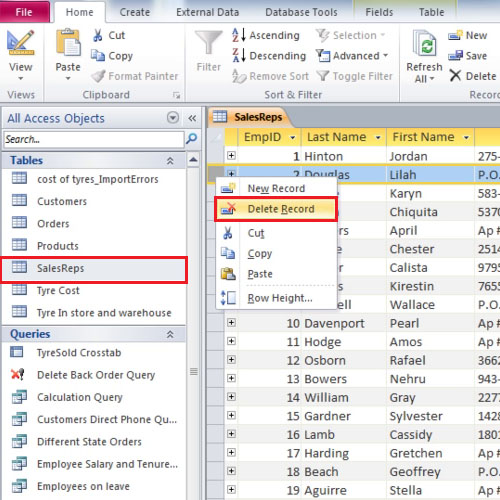500x500 pixels.
Task: Collapse the Queries group
Action: 170,334
